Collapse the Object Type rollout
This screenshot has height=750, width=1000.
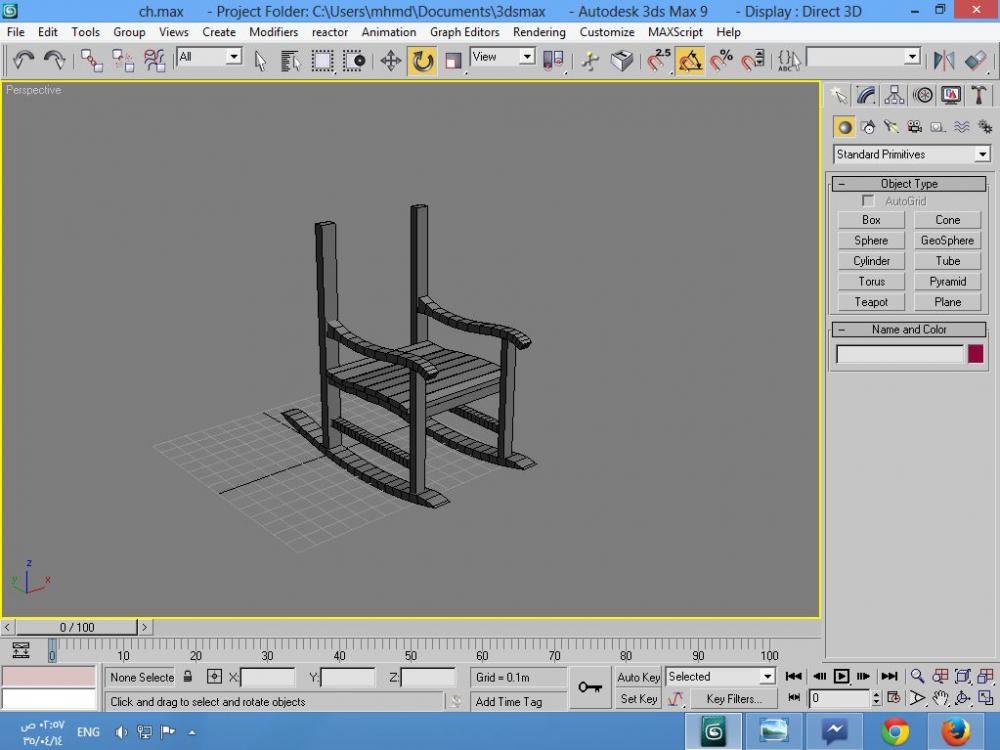(841, 184)
